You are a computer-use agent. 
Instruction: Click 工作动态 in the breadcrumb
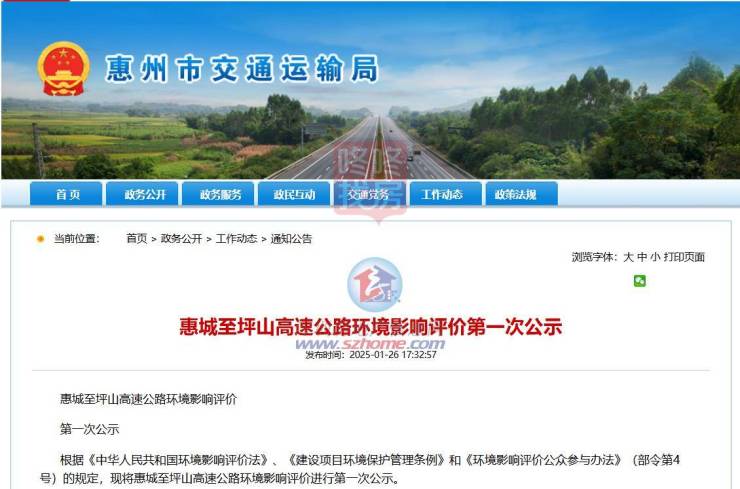(236, 238)
